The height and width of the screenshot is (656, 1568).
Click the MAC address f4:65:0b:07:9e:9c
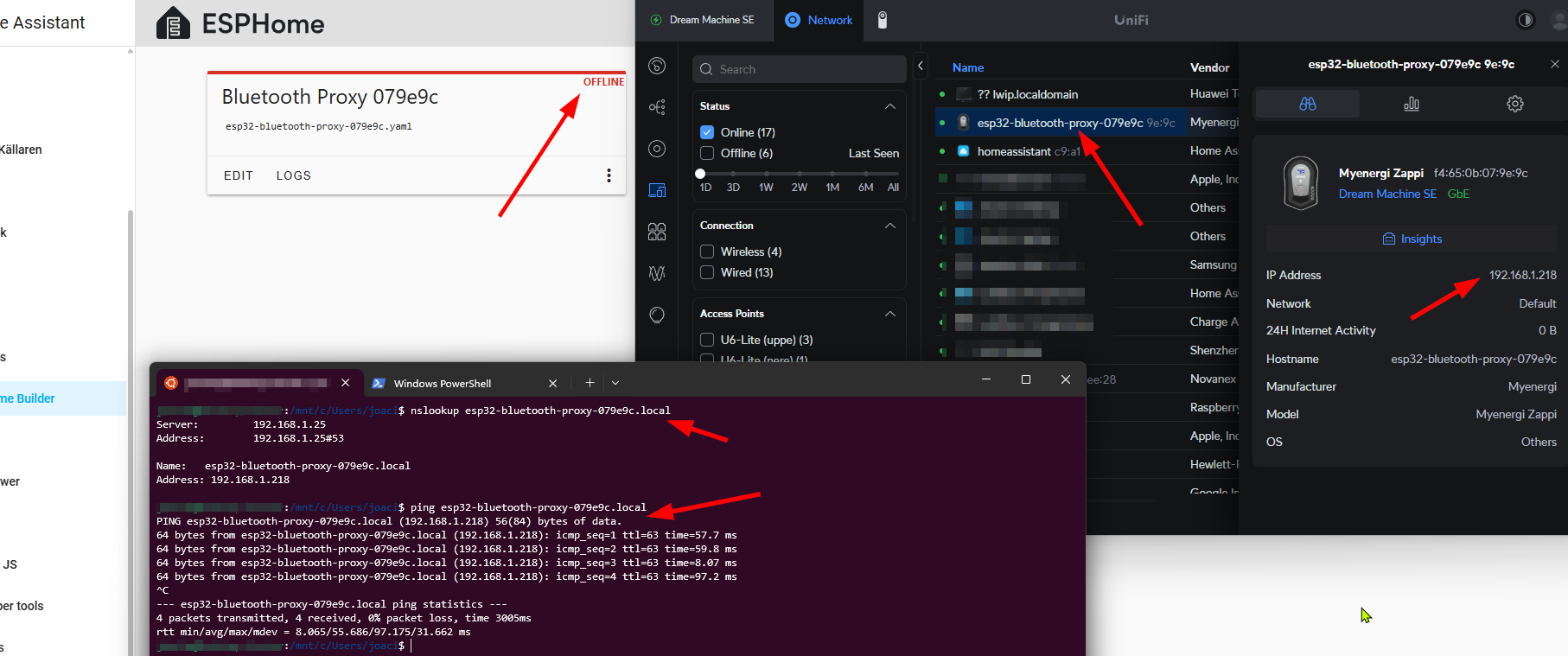[1480, 173]
